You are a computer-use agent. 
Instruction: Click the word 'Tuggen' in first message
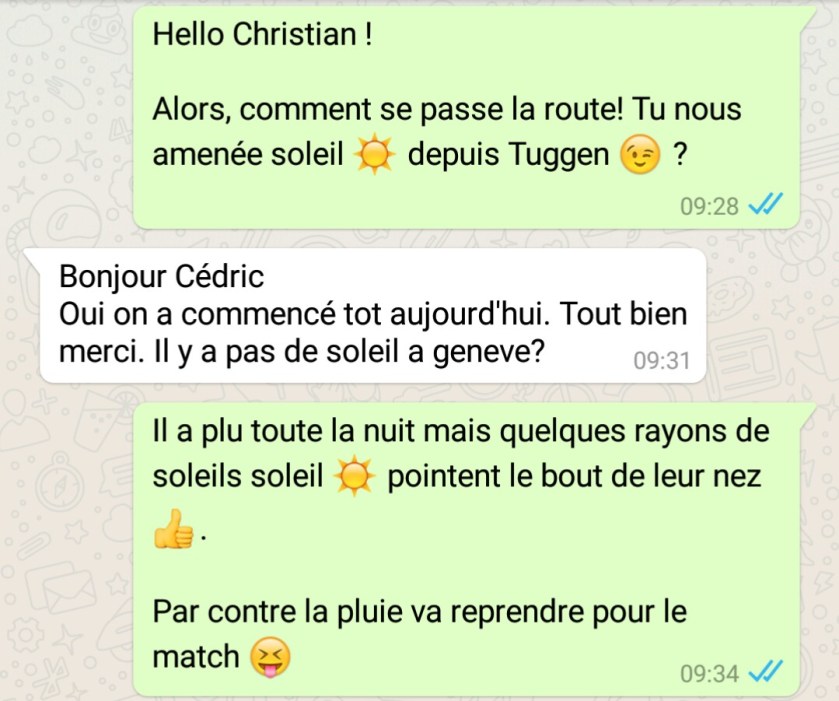pyautogui.click(x=559, y=155)
